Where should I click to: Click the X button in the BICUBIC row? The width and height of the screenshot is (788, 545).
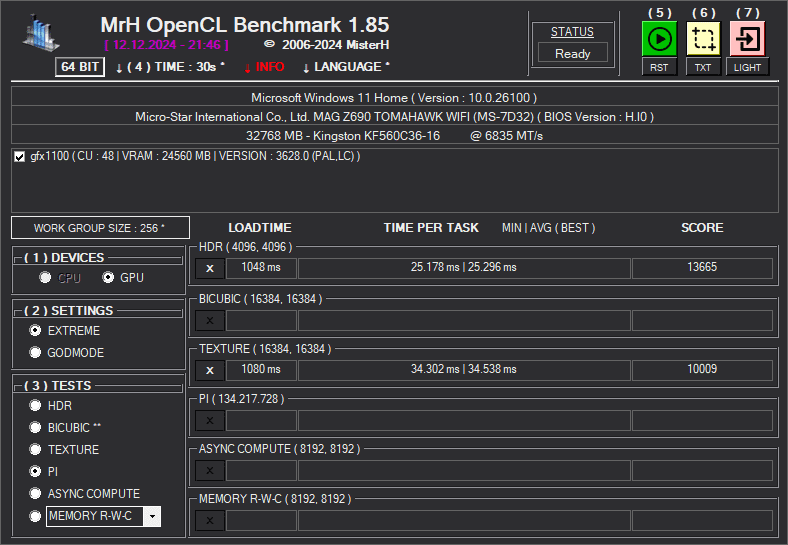pos(210,320)
